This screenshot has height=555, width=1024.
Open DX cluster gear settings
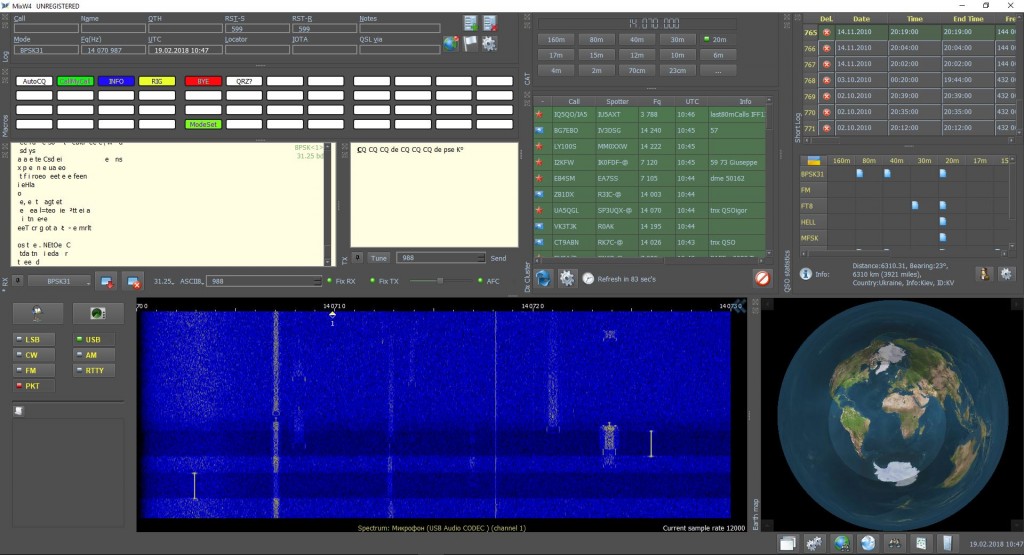566,279
